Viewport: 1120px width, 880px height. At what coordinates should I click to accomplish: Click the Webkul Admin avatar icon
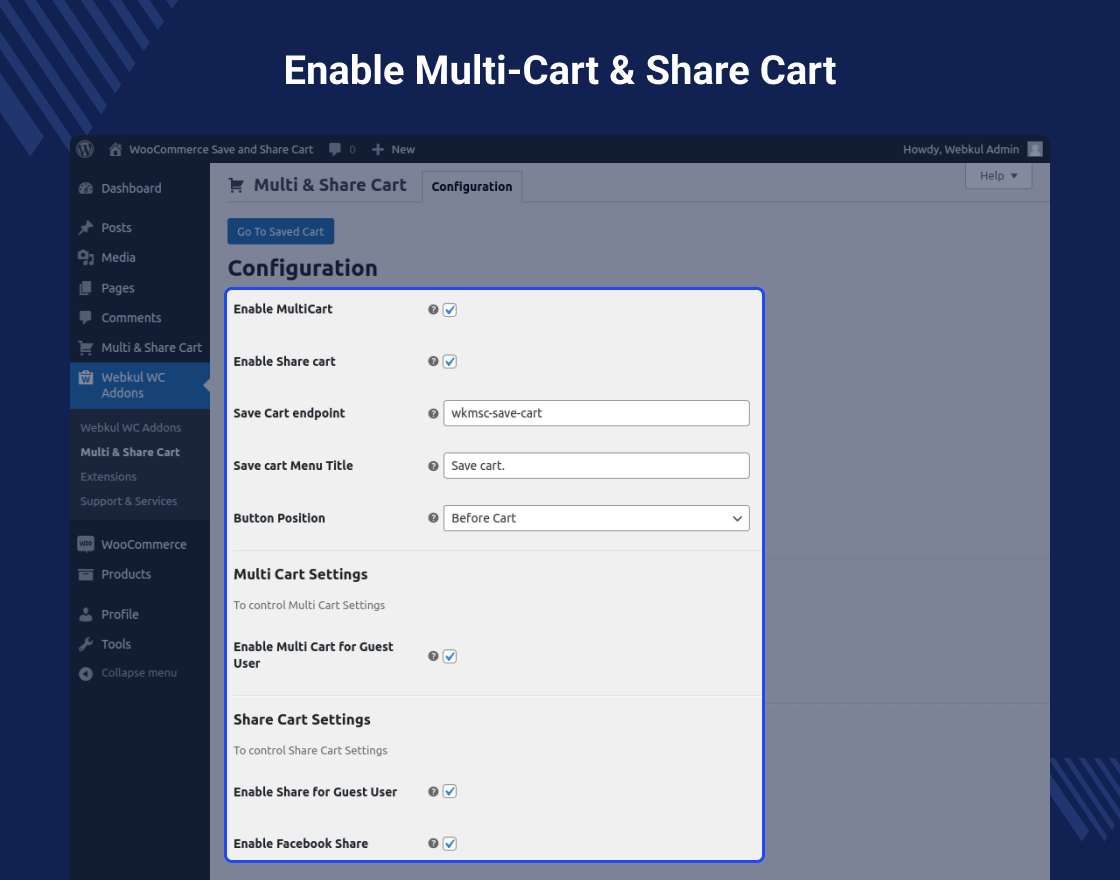pos(1035,149)
